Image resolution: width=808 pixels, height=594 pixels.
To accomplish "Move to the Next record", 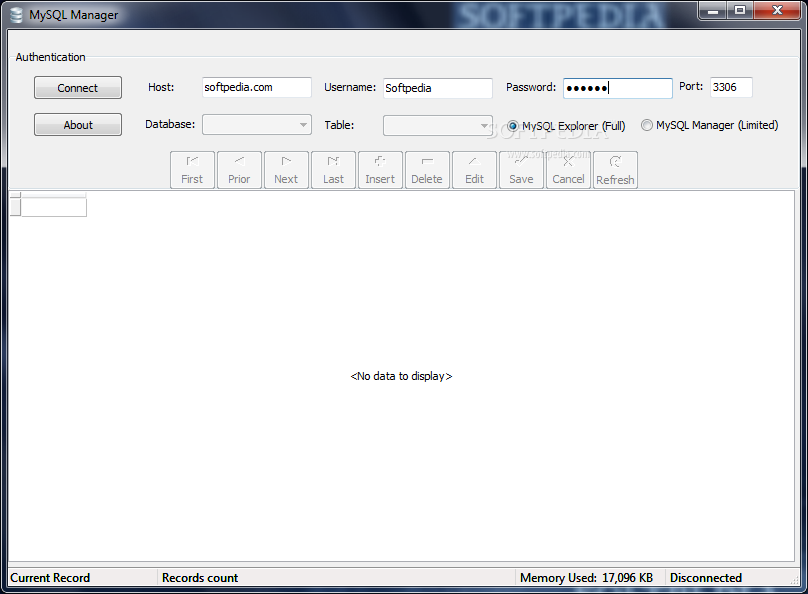I will [x=286, y=170].
